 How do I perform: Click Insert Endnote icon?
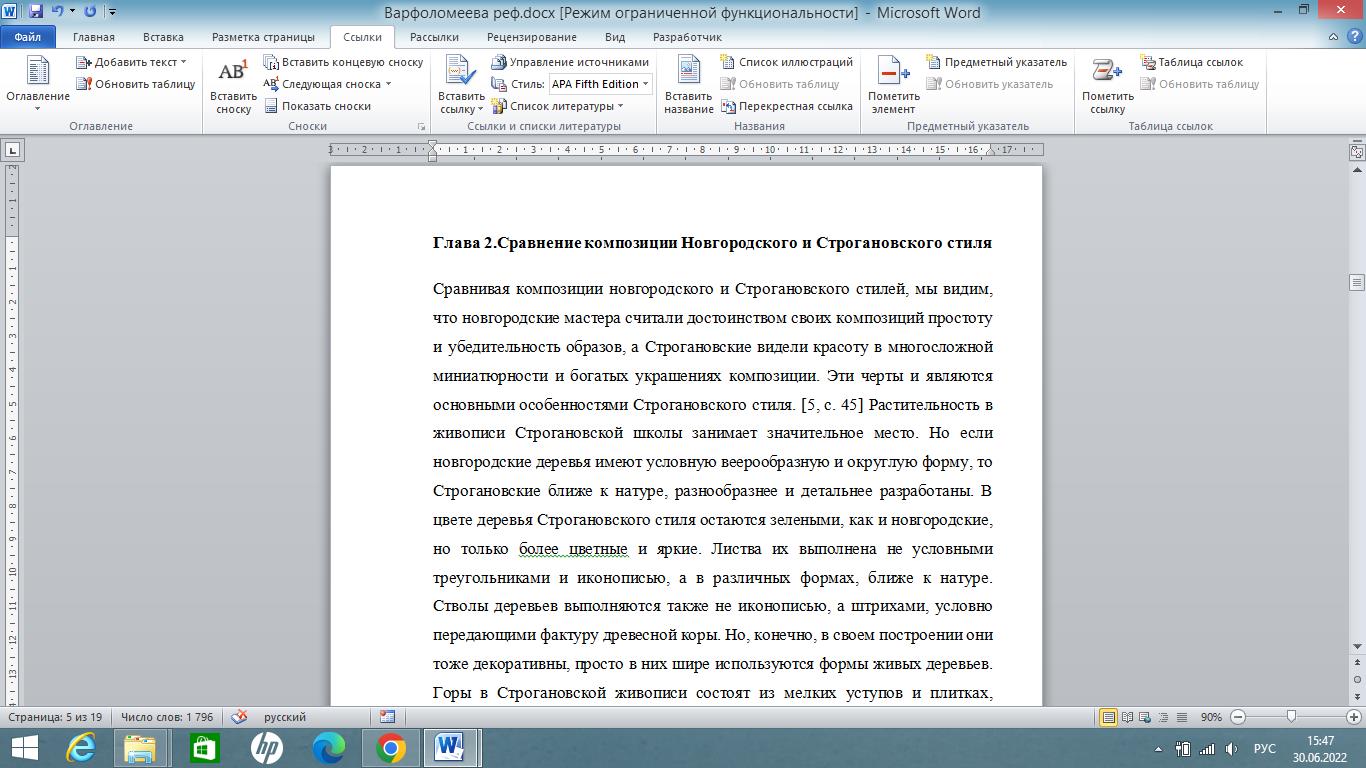272,62
